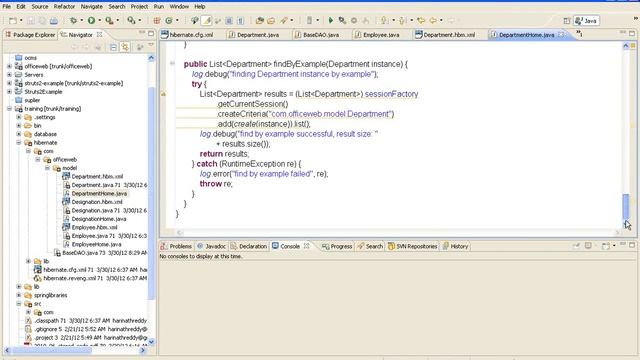Toggle Link with Editor in Navigator
The height and width of the screenshot is (360, 640).
[125, 47]
